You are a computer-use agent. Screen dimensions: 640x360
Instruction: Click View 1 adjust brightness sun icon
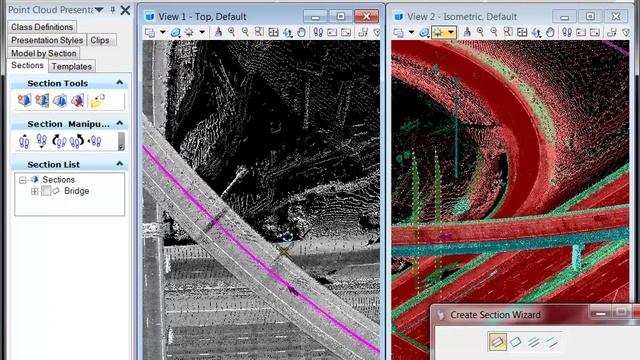[x=189, y=32]
